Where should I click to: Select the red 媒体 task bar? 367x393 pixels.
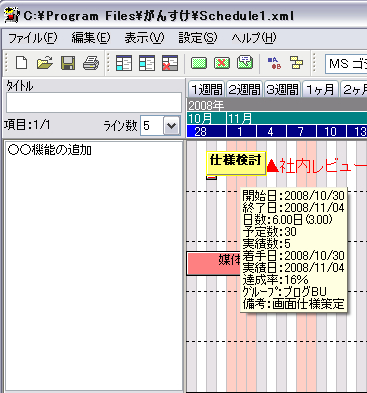point(214,263)
